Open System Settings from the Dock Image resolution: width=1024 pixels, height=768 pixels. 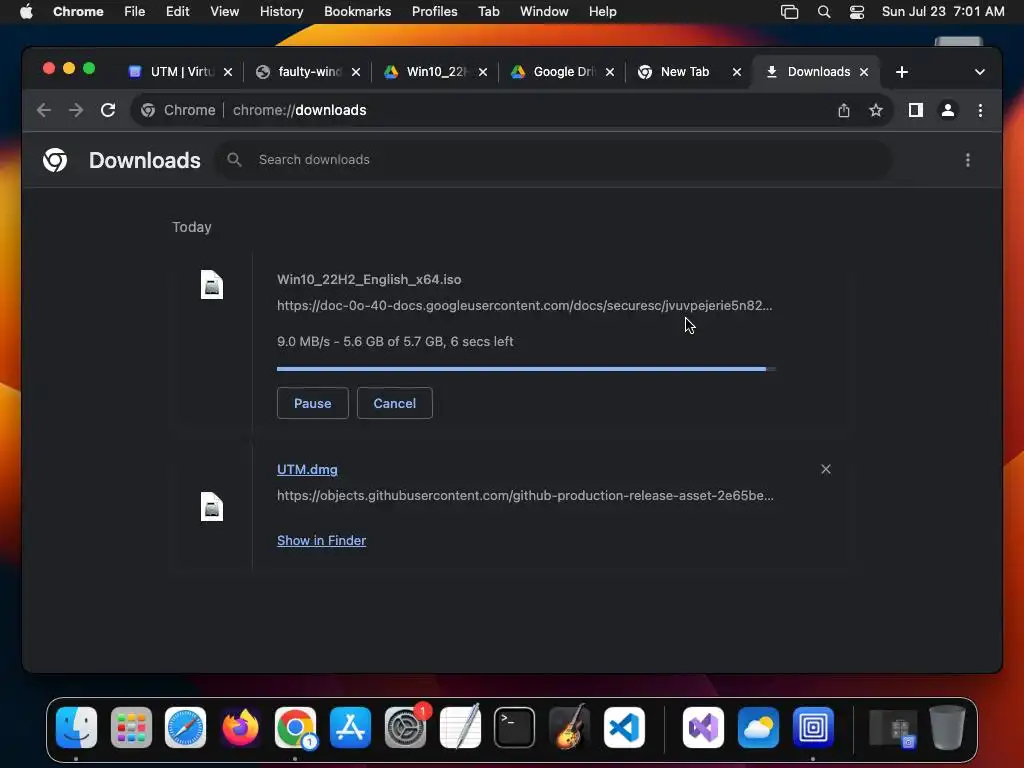tap(406, 727)
